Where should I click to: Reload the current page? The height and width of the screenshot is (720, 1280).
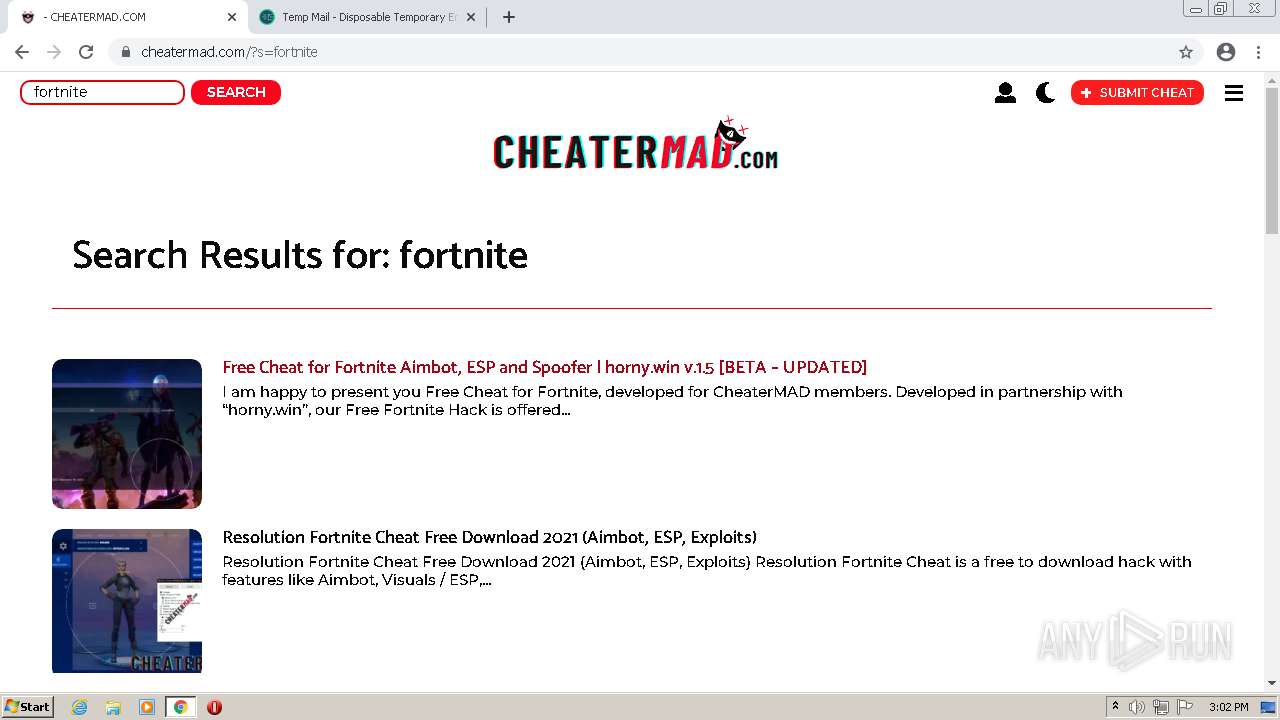click(x=86, y=52)
